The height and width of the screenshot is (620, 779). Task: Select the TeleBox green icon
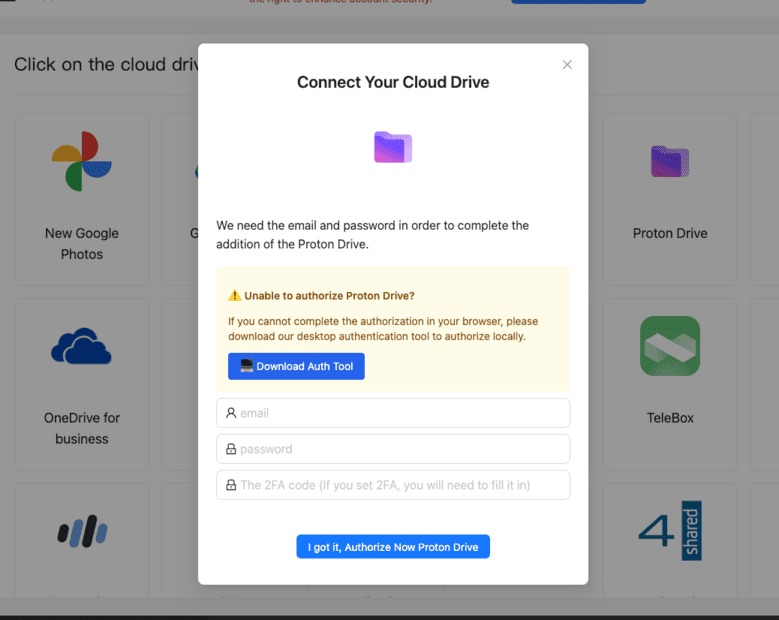(670, 346)
